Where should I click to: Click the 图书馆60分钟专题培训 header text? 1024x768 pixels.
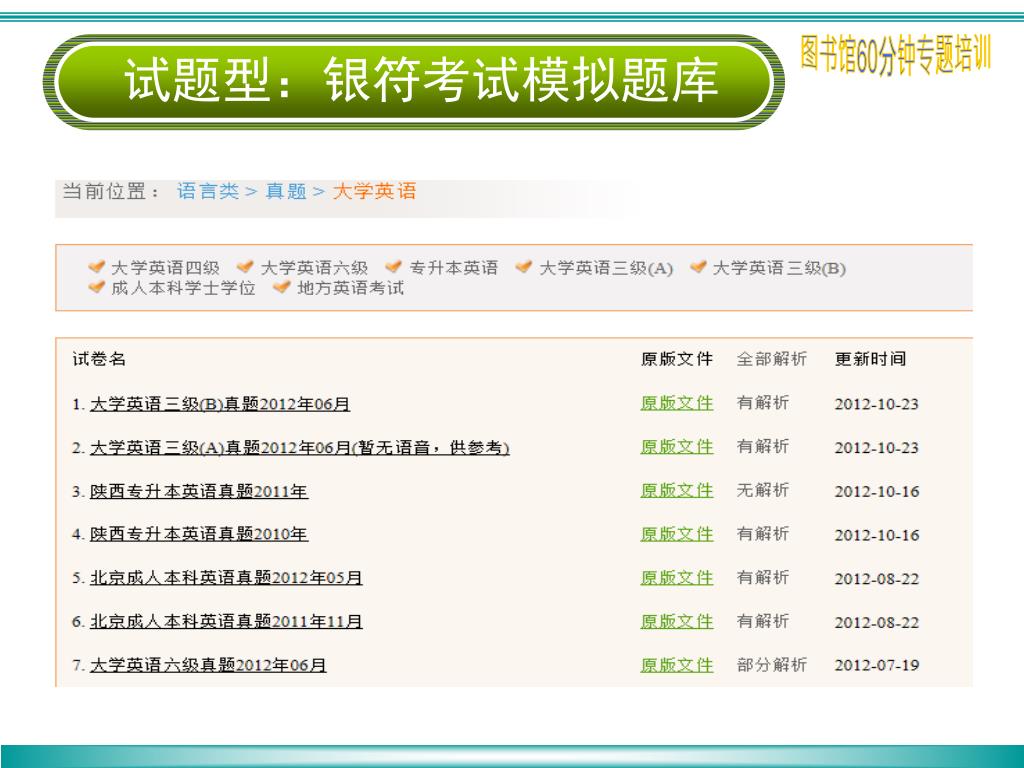[x=896, y=55]
